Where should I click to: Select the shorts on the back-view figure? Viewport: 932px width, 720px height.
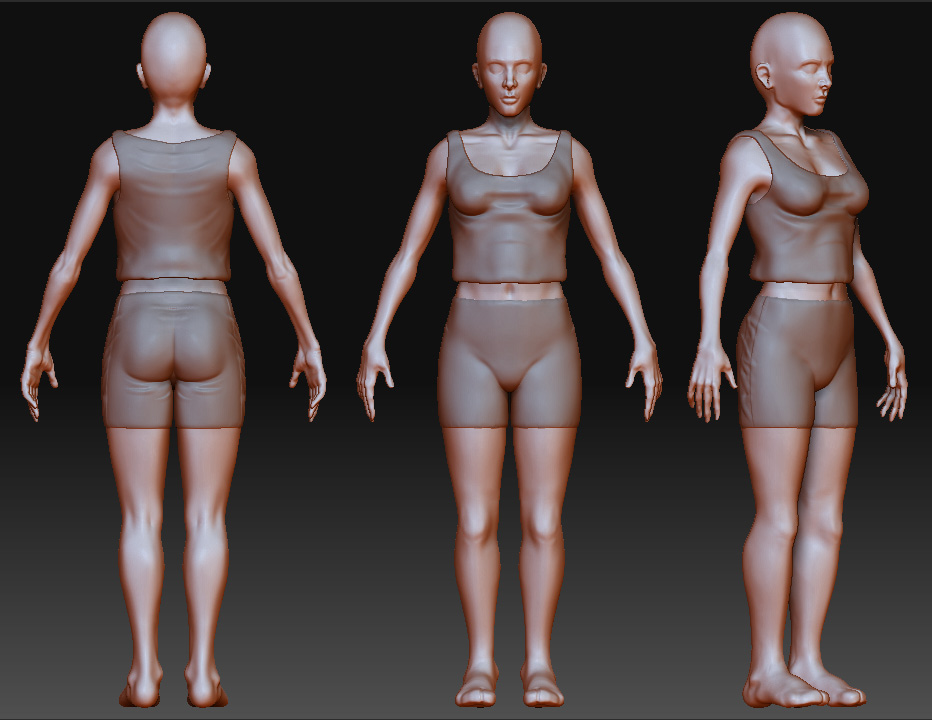pyautogui.click(x=173, y=359)
